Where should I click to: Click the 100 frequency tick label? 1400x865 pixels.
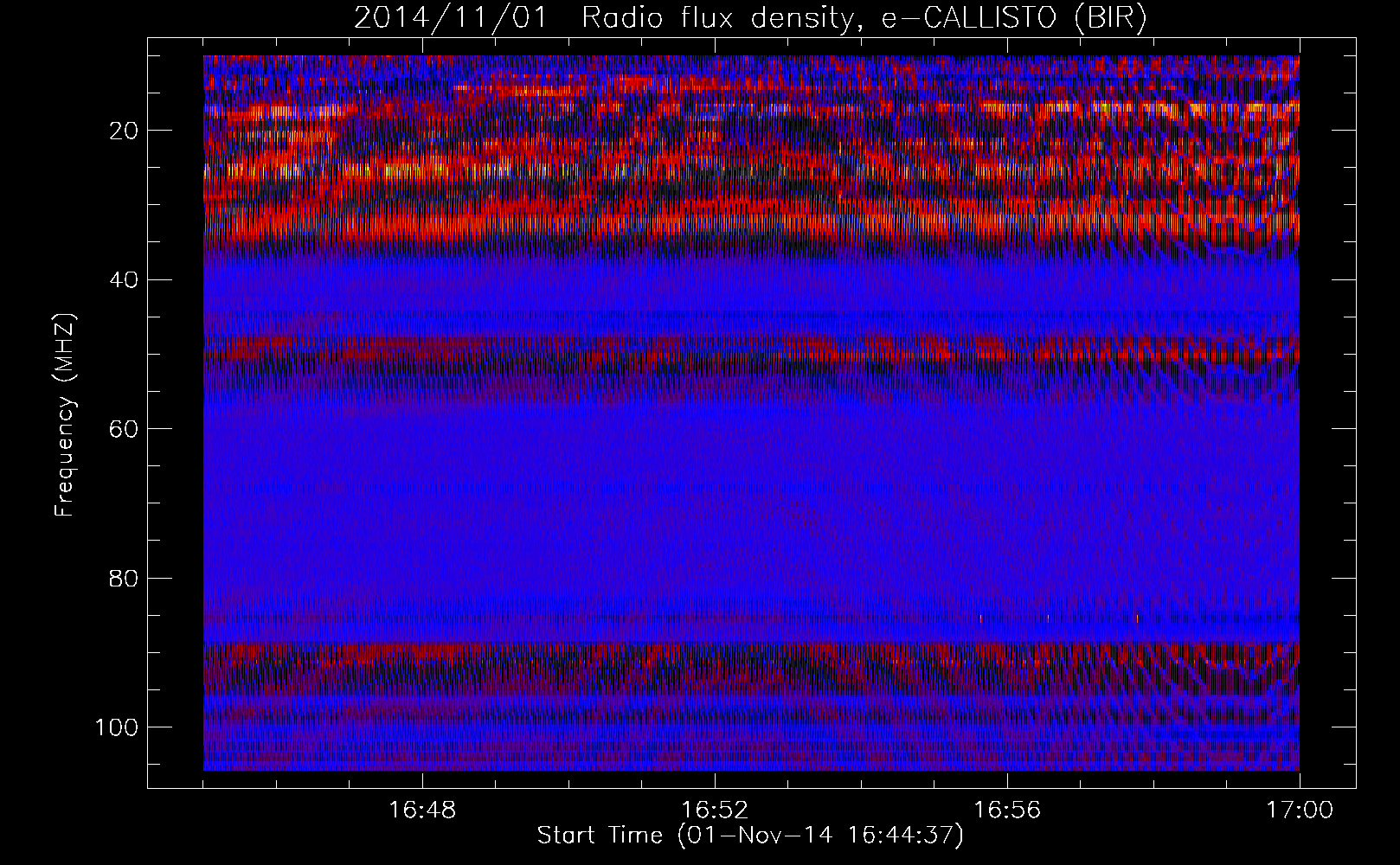coord(117,727)
